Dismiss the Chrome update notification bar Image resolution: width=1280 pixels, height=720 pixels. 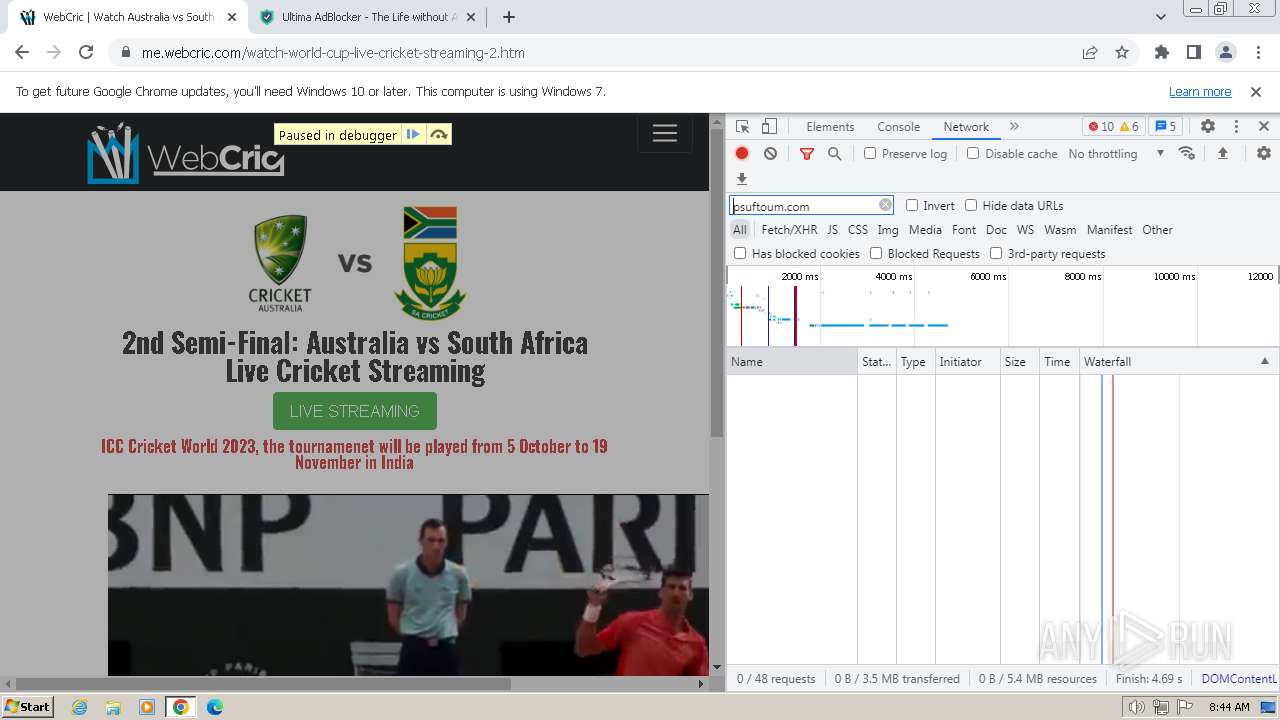[x=1256, y=91]
